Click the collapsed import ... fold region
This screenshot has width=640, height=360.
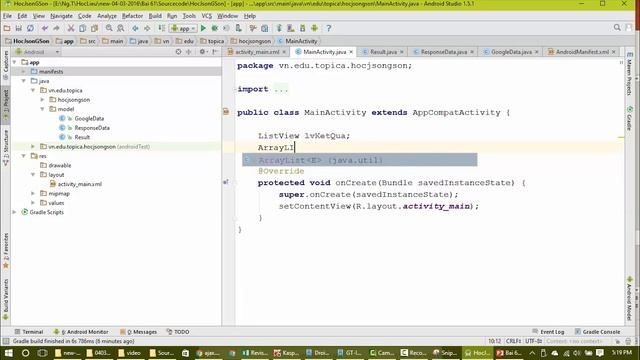pos(281,89)
